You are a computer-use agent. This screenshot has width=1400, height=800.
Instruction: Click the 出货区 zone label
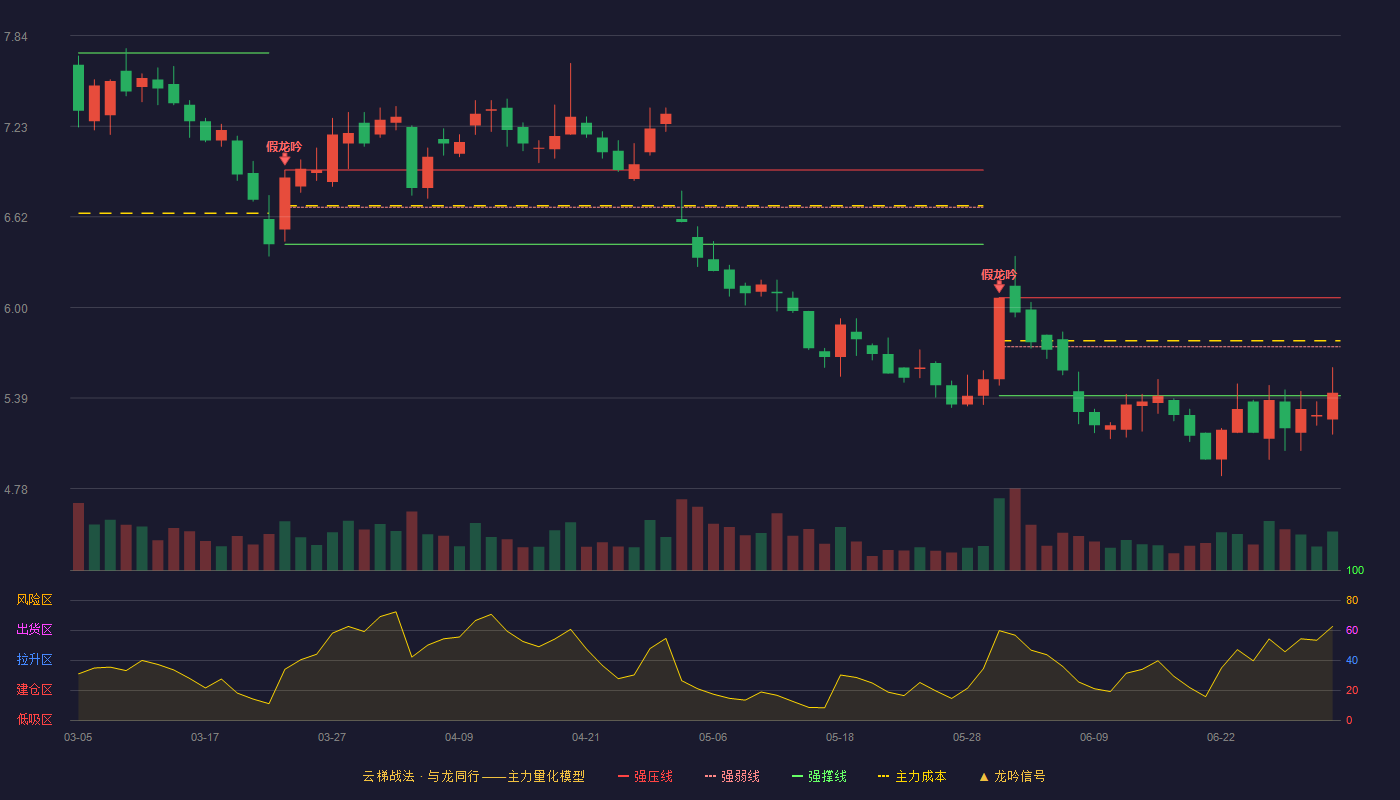click(34, 630)
